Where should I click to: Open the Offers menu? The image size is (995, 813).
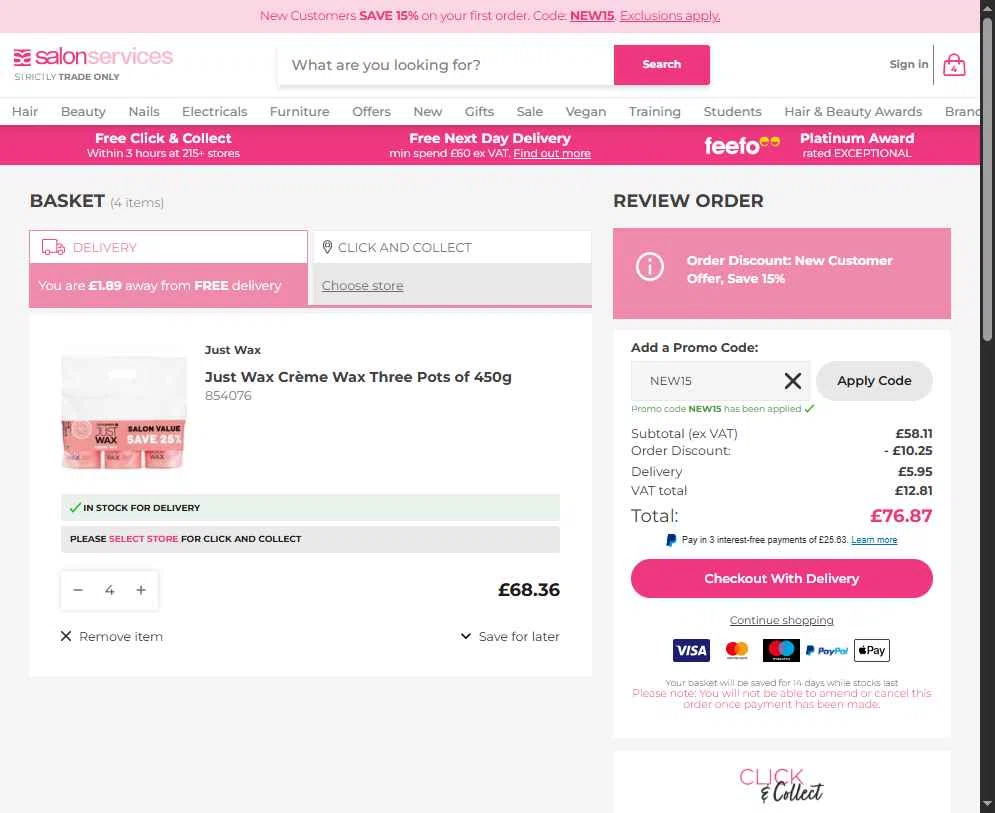point(371,112)
